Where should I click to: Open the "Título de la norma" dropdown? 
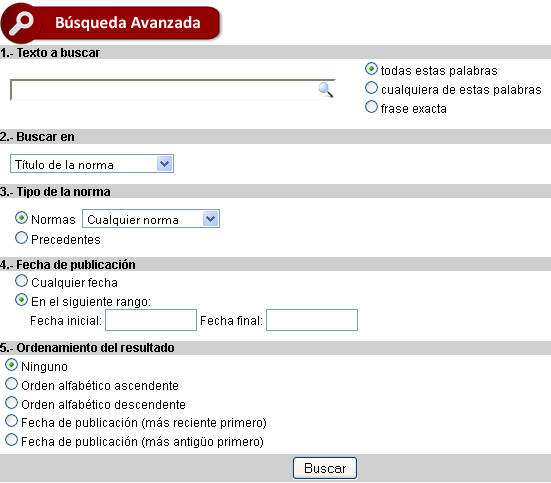click(92, 164)
